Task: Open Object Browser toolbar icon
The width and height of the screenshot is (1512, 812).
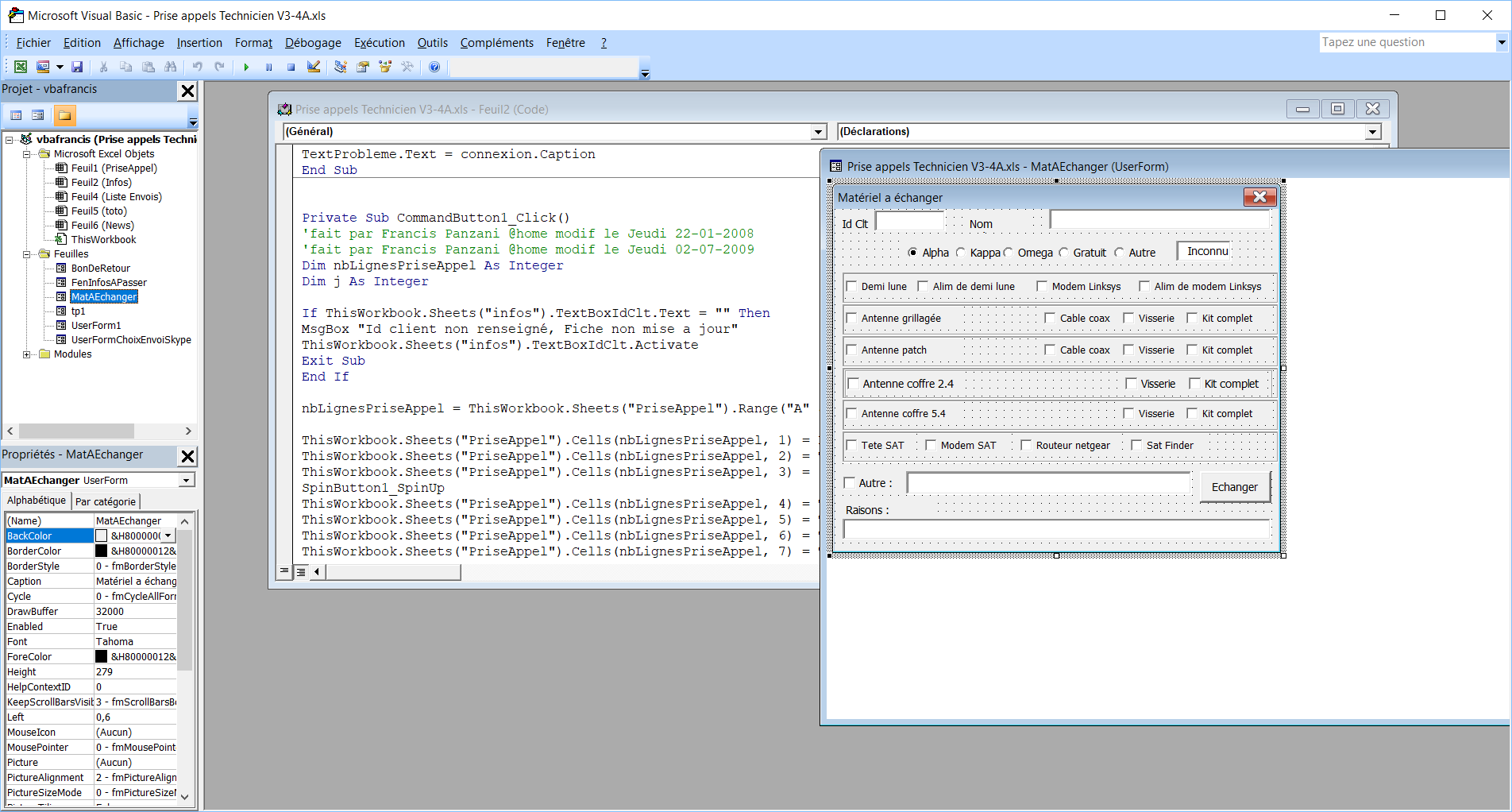Action: (385, 67)
